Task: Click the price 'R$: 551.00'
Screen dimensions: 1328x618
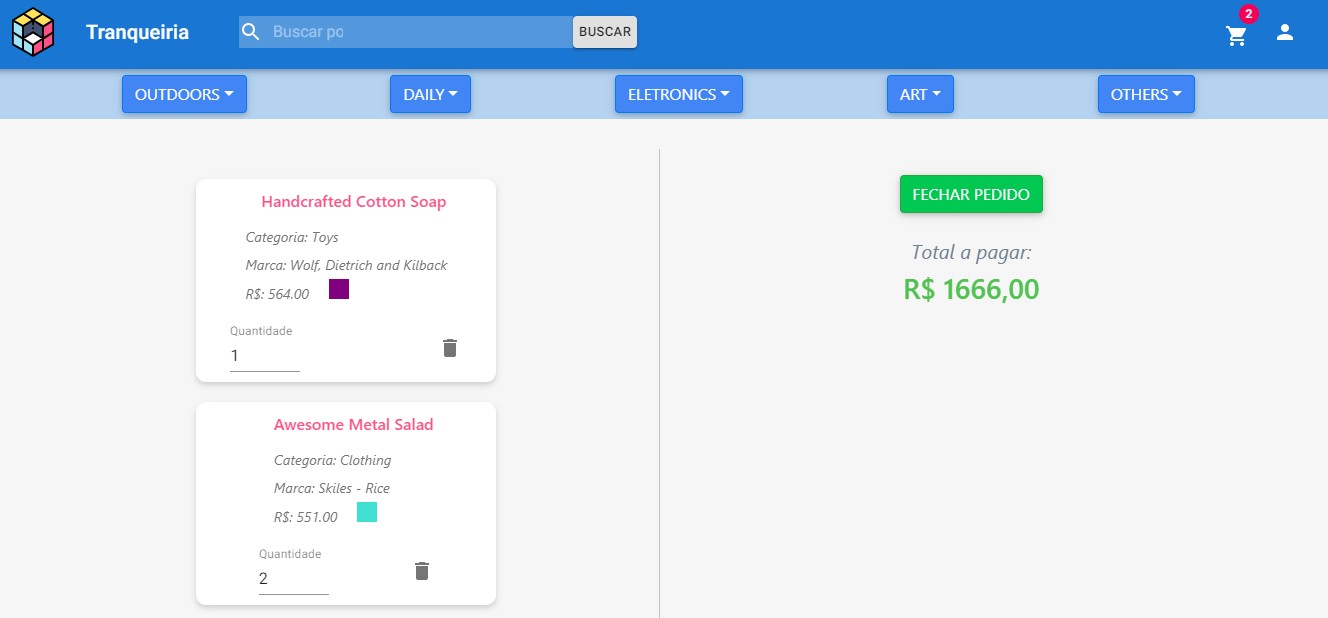Action: click(x=305, y=517)
